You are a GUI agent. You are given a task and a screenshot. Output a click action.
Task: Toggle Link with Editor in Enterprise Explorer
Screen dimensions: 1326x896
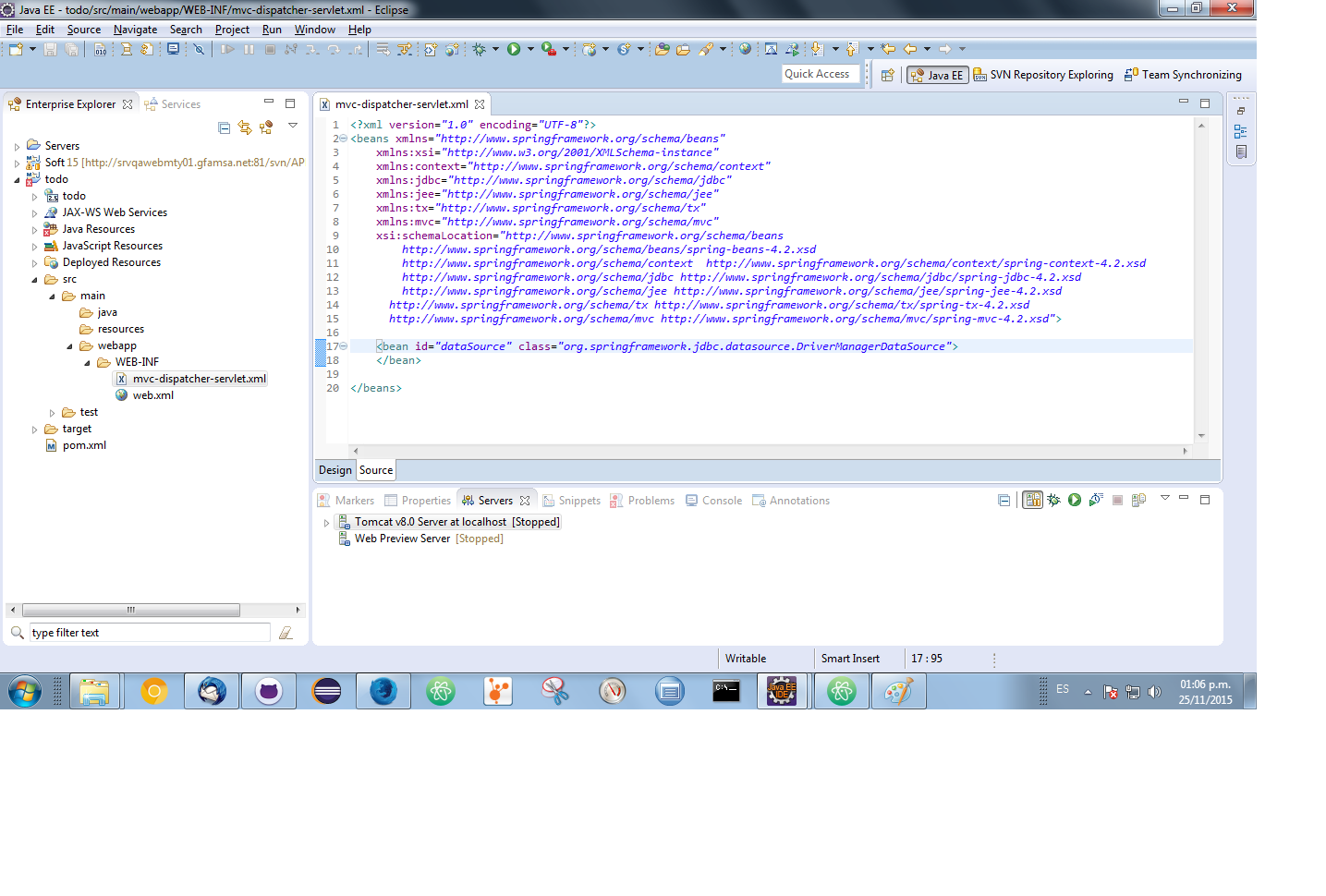pos(245,127)
